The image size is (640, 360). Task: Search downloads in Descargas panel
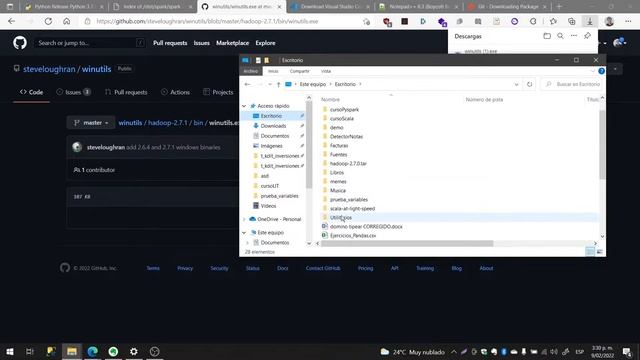click(x=560, y=36)
